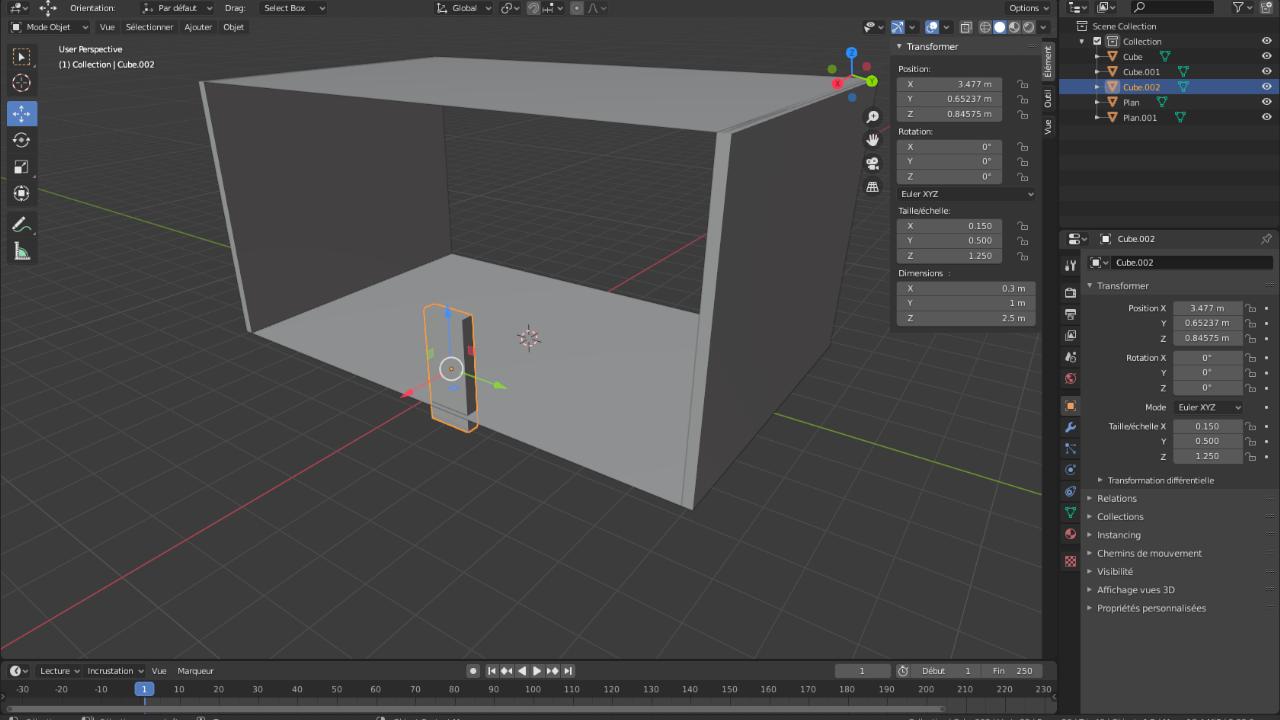
Task: Click the Taille/échelle Y 0.500 field in properties
Action: click(1207, 441)
